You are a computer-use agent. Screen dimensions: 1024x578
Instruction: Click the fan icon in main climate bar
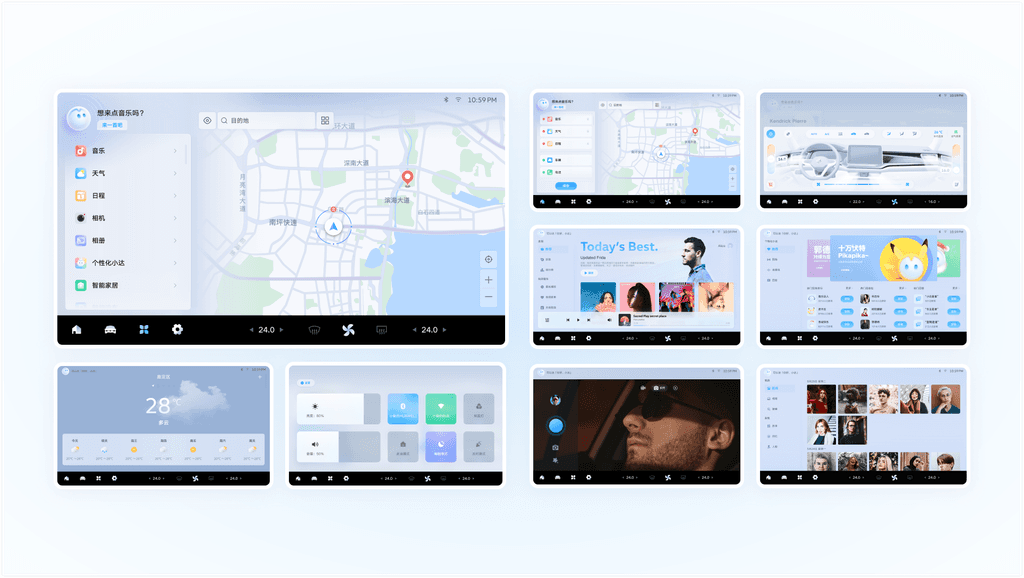(348, 330)
